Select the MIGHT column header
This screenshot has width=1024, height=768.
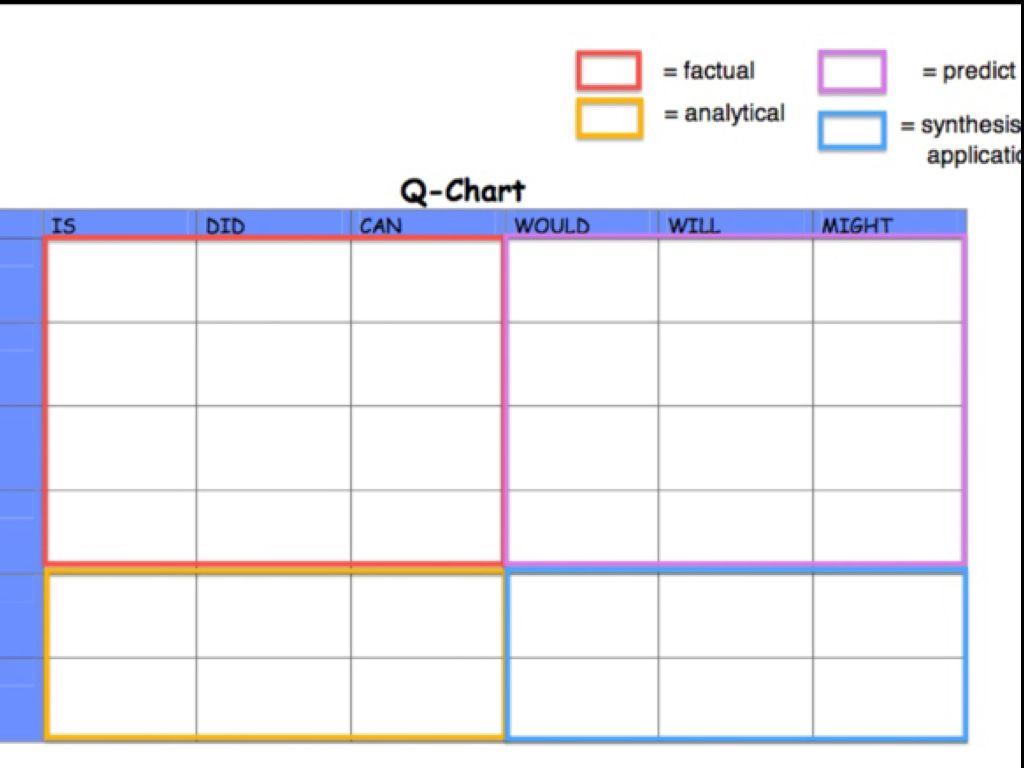tap(856, 226)
